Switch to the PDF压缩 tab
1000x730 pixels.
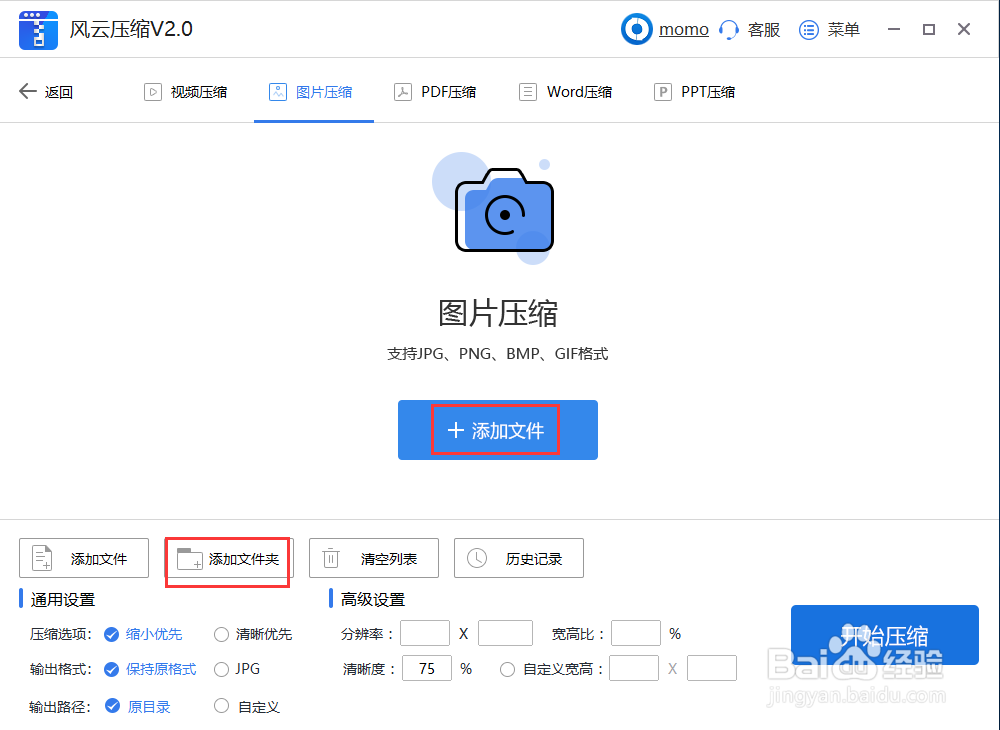coord(435,92)
